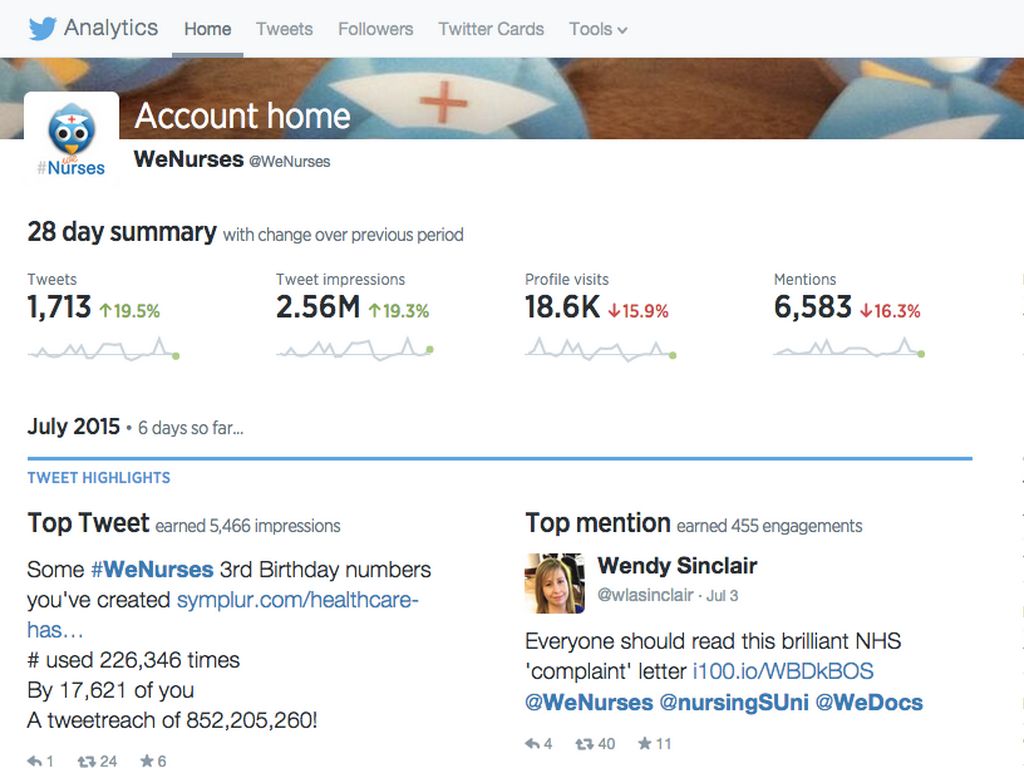
Task: Retweet Wendy Sinclair's top mention
Action: tap(583, 743)
